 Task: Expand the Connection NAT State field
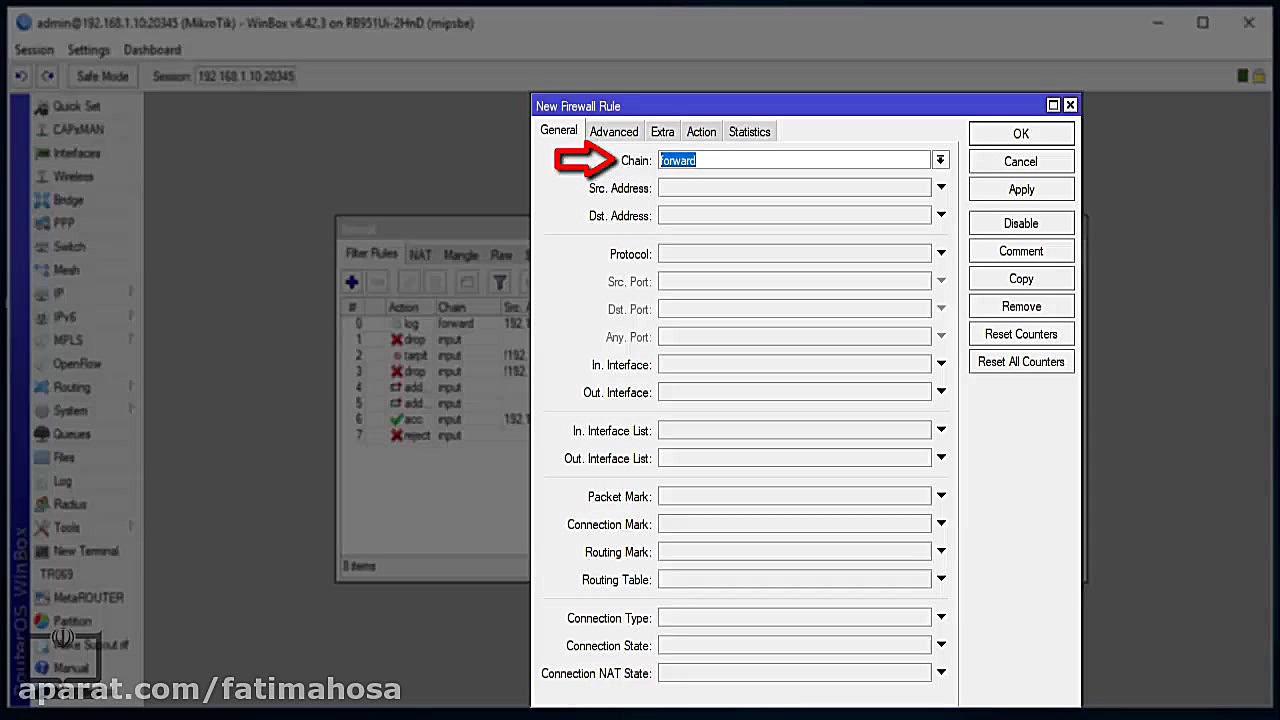point(941,674)
